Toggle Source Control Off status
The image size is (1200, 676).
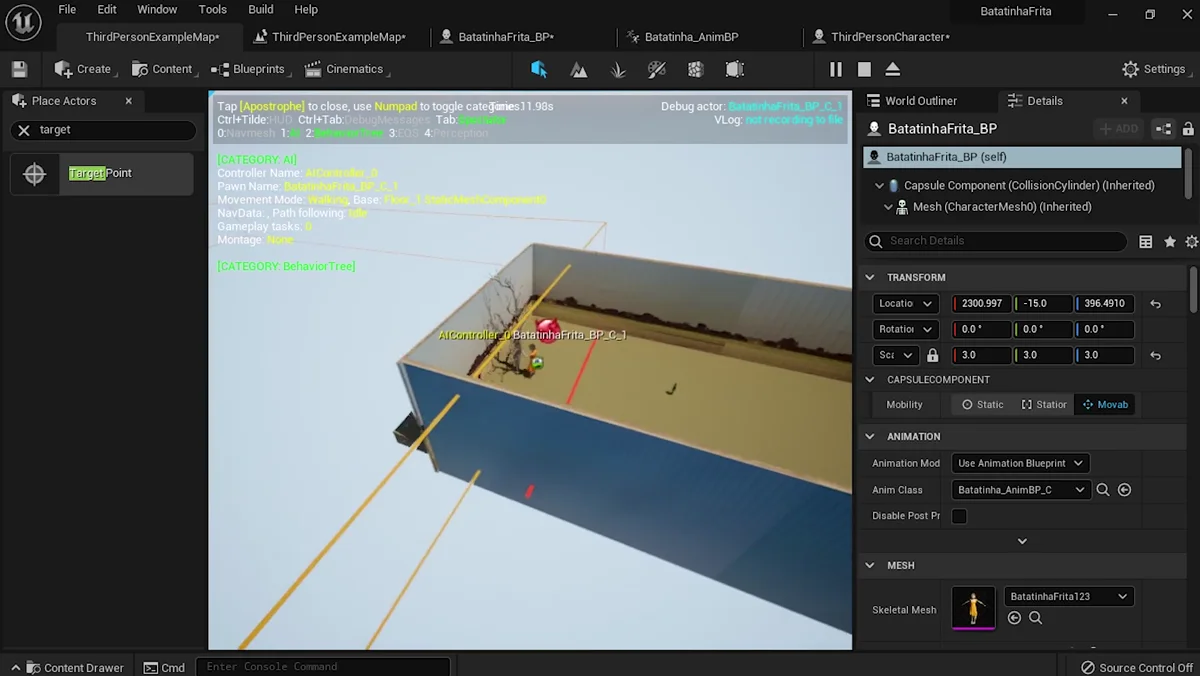(1136, 667)
